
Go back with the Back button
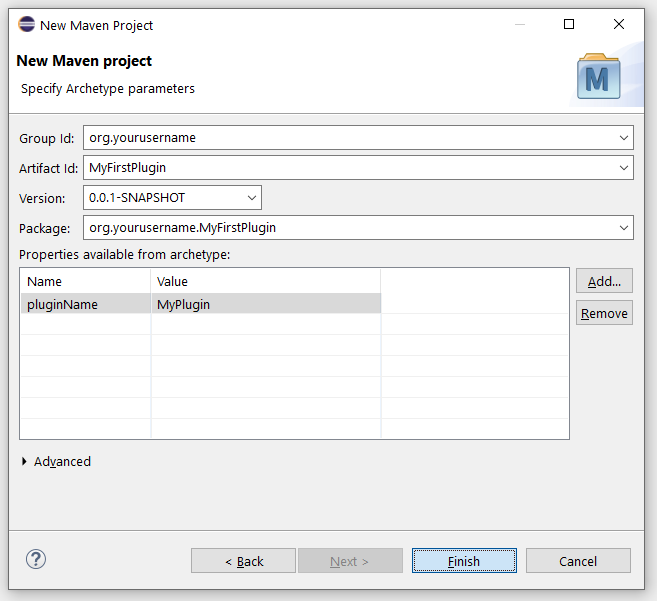(x=243, y=561)
